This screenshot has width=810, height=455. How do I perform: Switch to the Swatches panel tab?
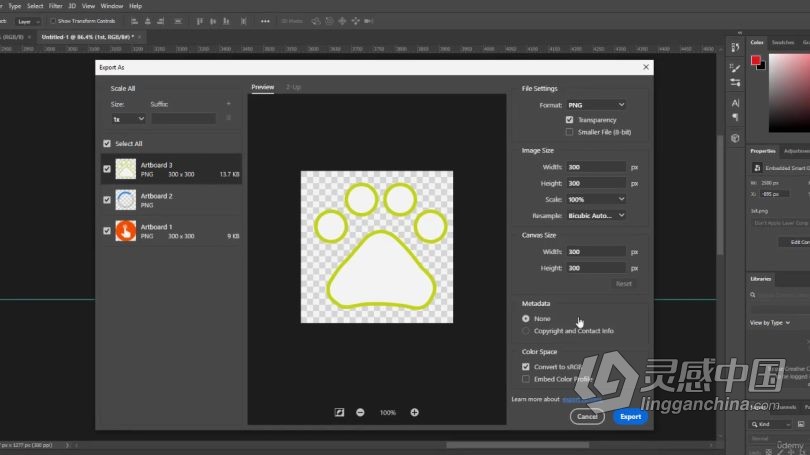tap(783, 42)
